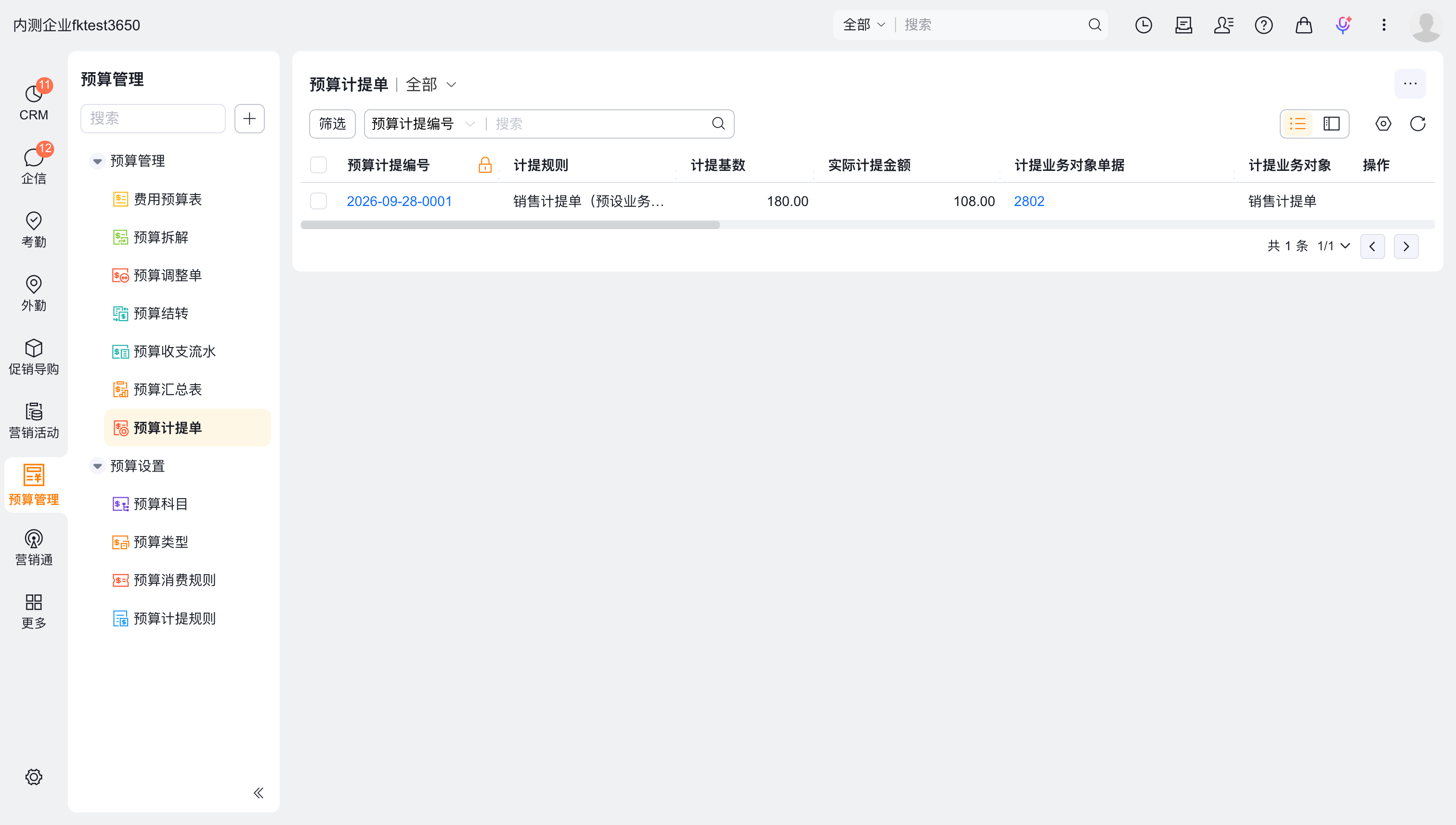The width and height of the screenshot is (1456, 825).
Task: Open settings gear at sidebar bottom
Action: (33, 777)
